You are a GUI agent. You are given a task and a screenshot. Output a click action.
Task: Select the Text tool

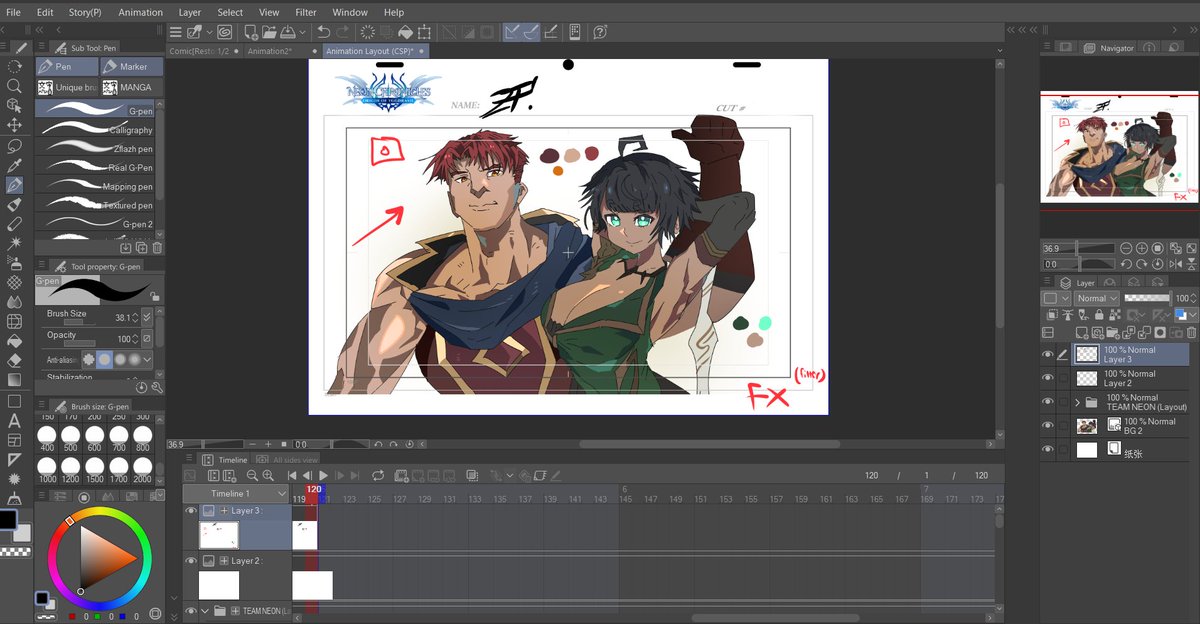click(x=14, y=420)
